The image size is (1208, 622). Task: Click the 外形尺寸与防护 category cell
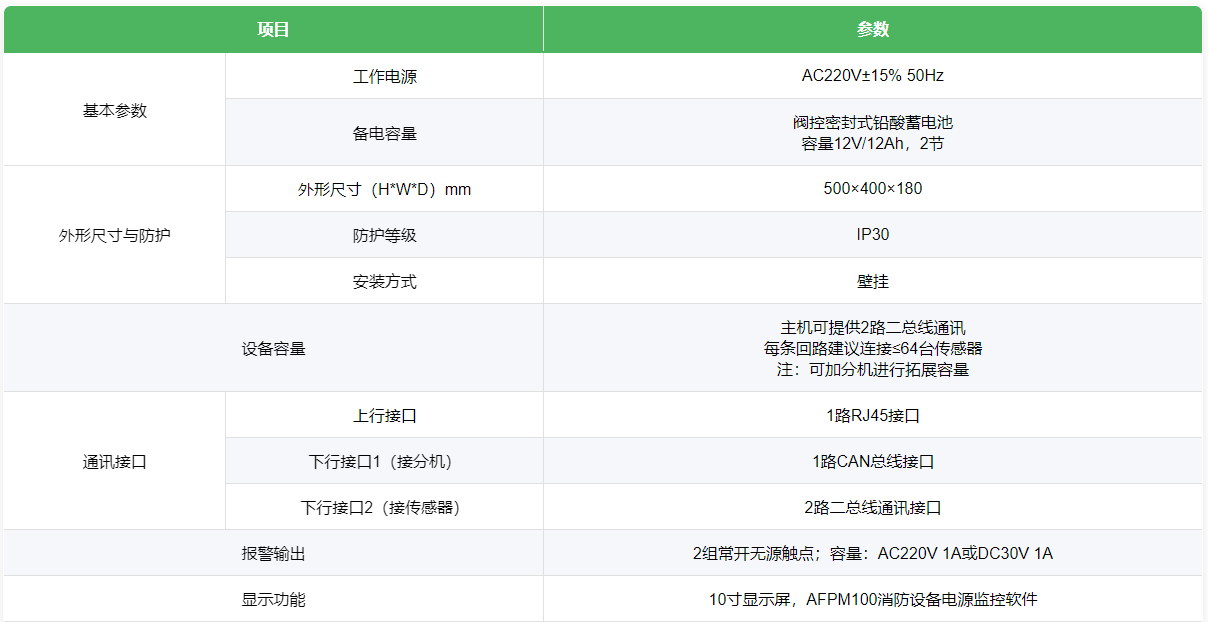(x=115, y=236)
